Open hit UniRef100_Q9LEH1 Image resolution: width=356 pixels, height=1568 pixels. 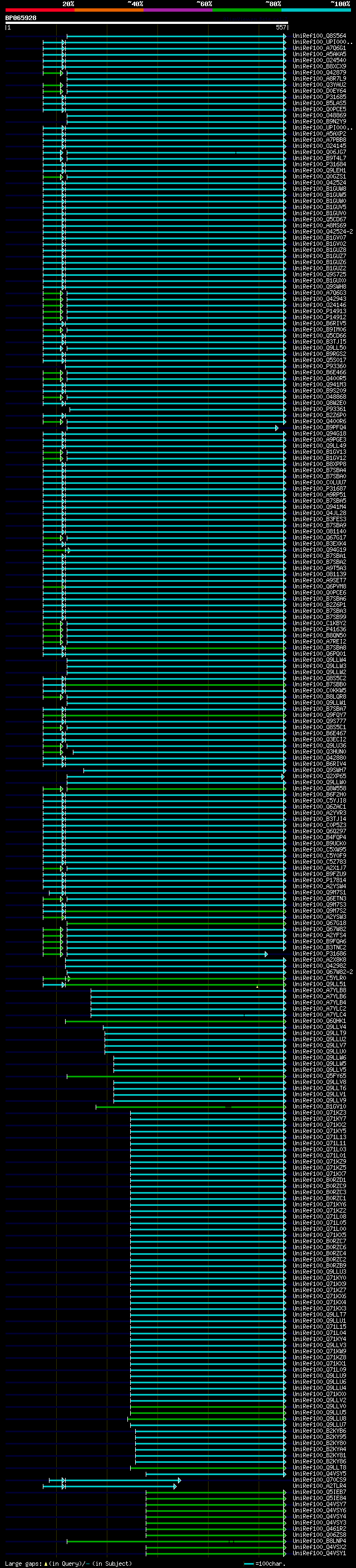coord(319,170)
